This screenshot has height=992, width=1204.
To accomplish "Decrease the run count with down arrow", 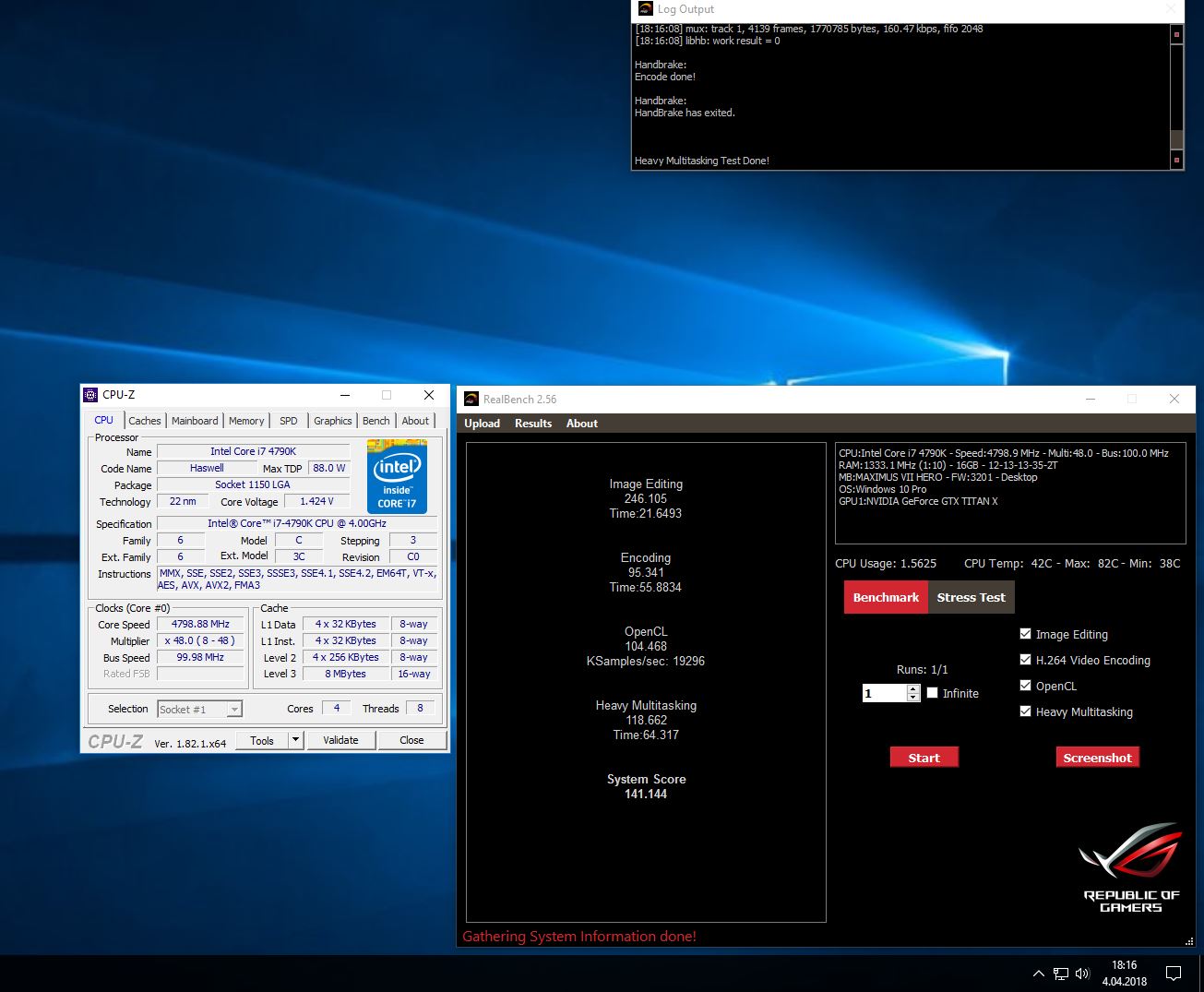I will point(913,698).
